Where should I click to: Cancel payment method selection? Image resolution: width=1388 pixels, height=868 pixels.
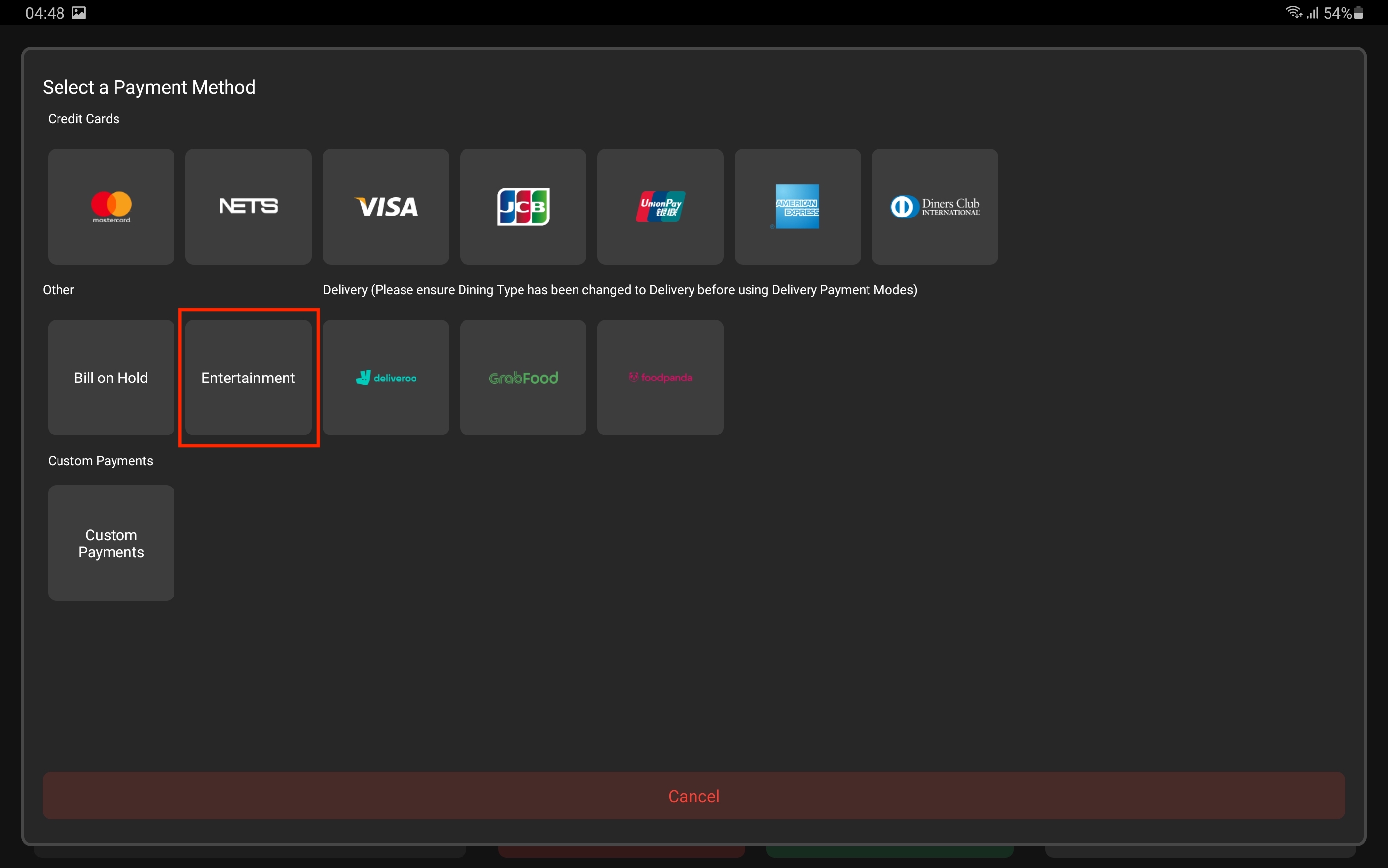click(694, 796)
